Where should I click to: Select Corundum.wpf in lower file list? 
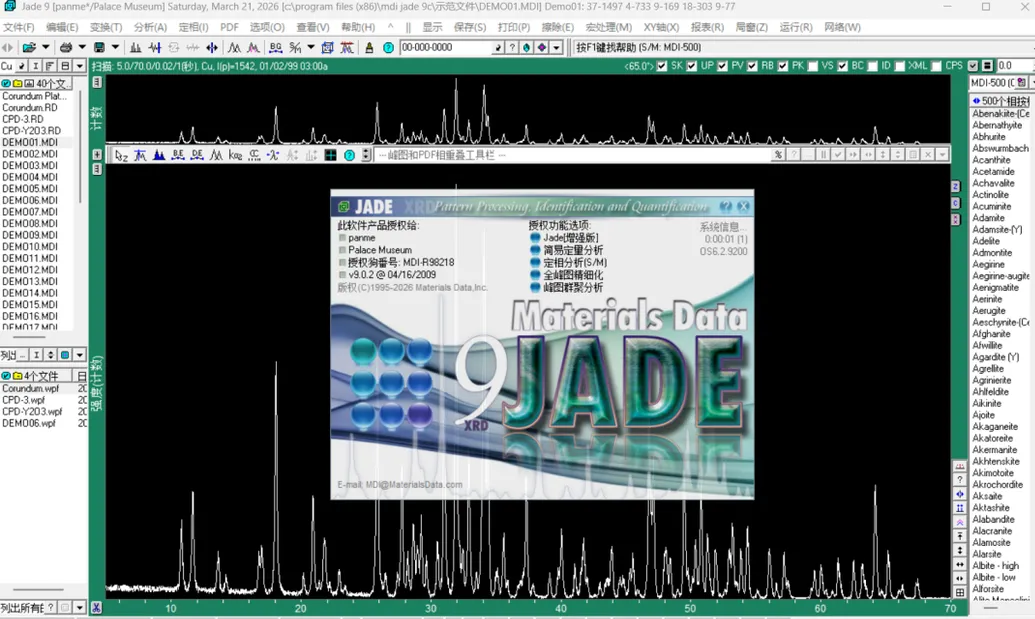click(x=30, y=389)
